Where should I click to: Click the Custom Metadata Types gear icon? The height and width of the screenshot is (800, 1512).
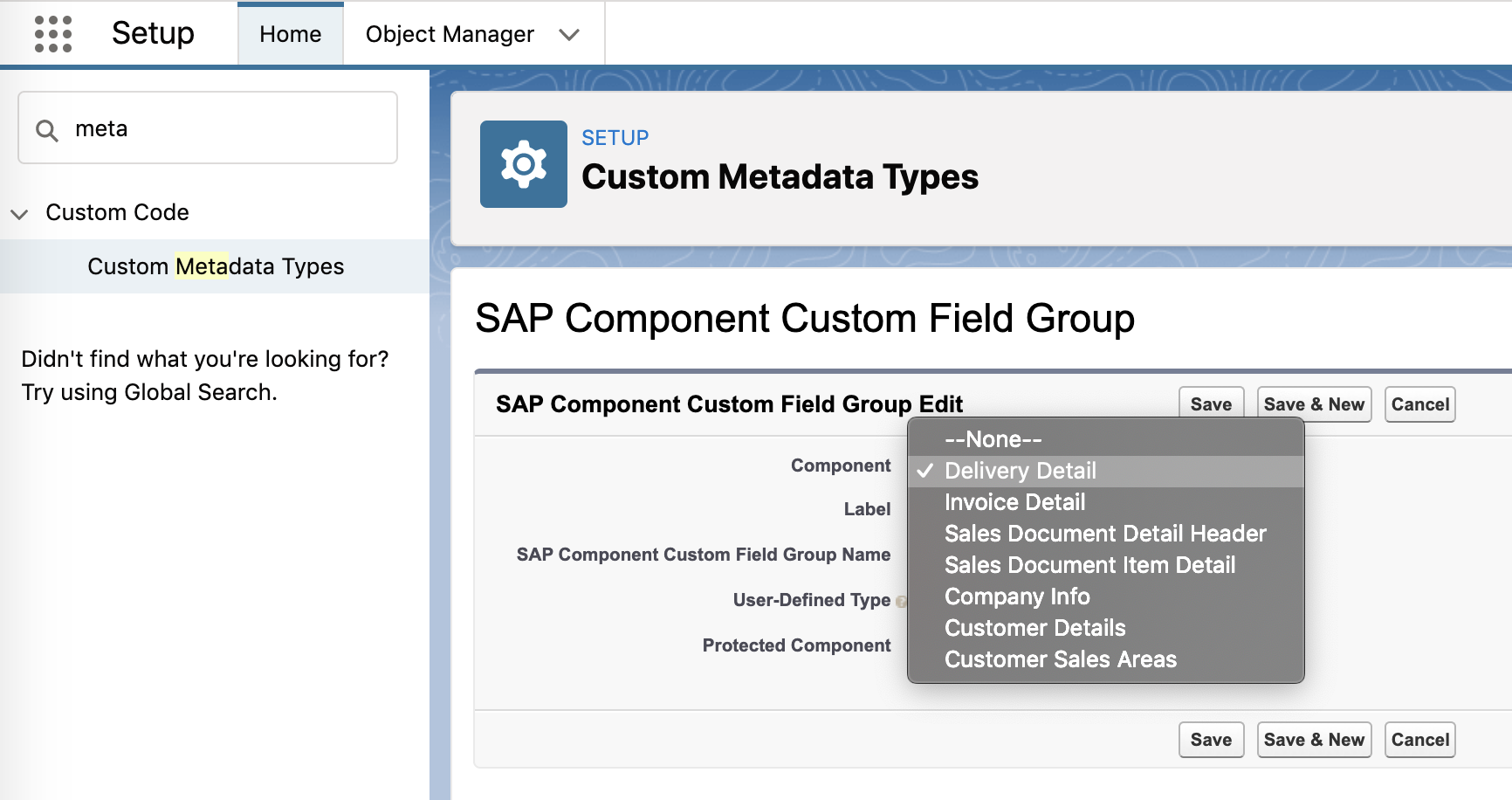pos(524,164)
